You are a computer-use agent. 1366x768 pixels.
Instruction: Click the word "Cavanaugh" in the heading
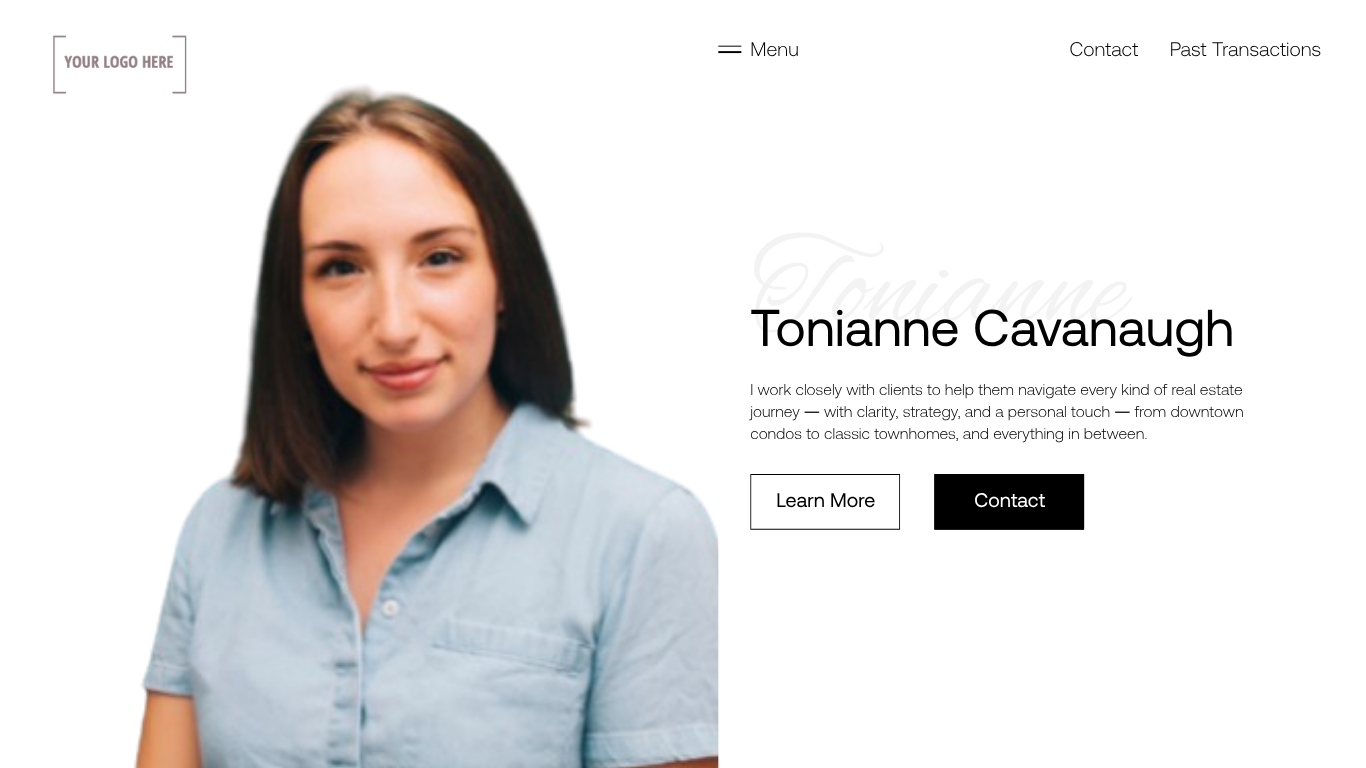(1103, 330)
